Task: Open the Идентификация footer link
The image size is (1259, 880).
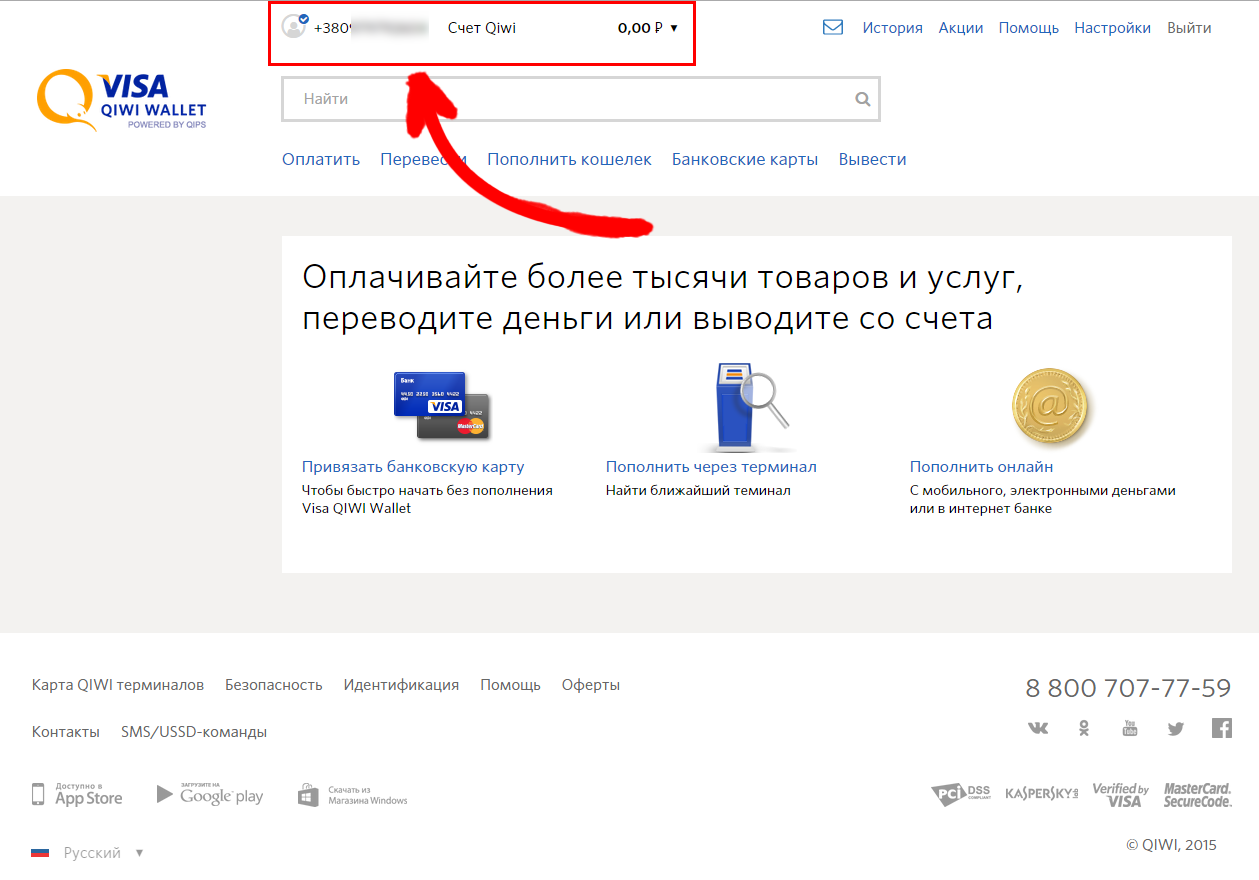Action: point(401,685)
